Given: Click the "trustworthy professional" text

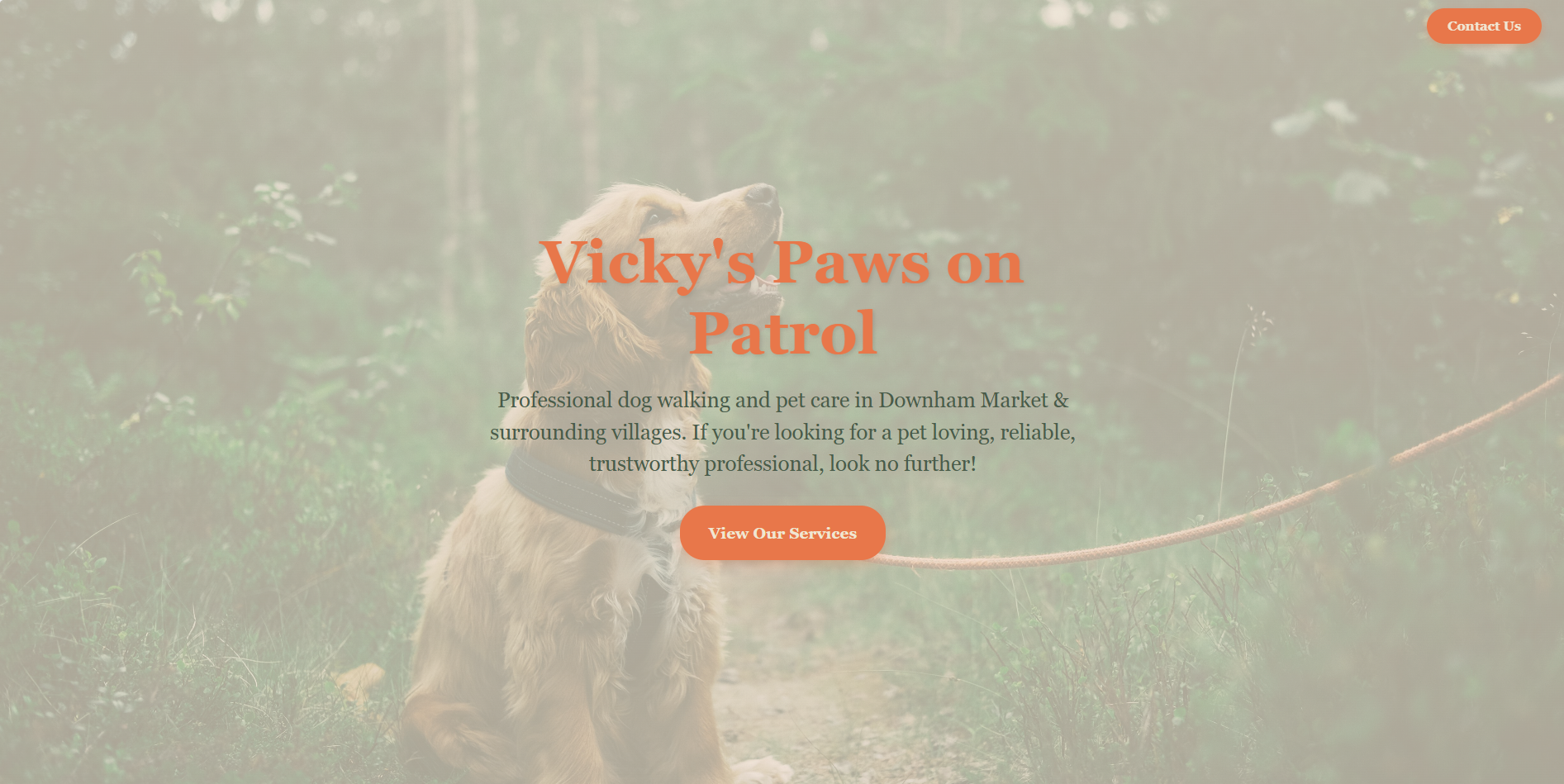Looking at the screenshot, I should point(705,464).
